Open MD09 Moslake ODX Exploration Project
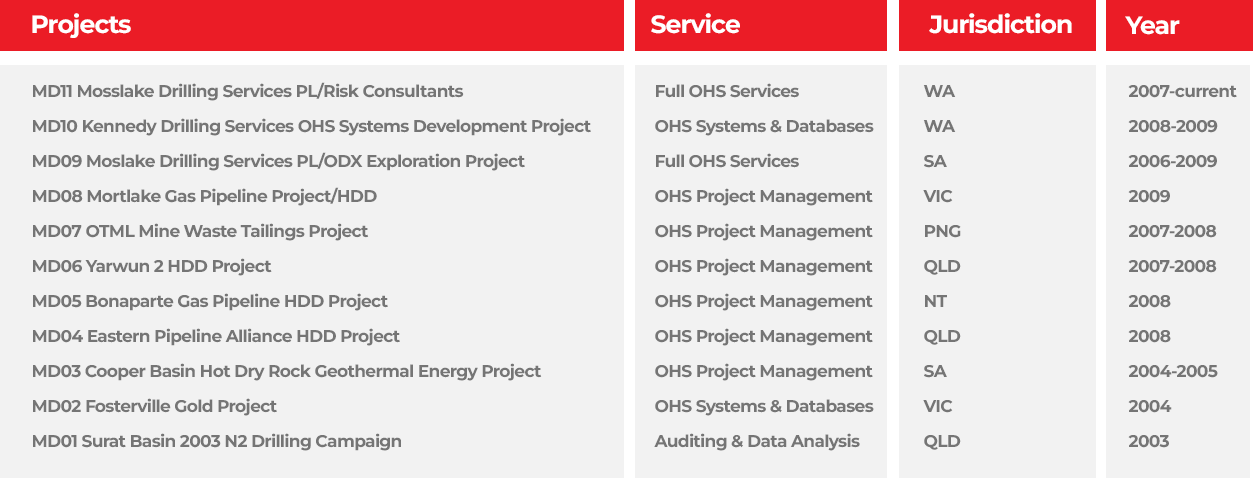 pos(278,161)
